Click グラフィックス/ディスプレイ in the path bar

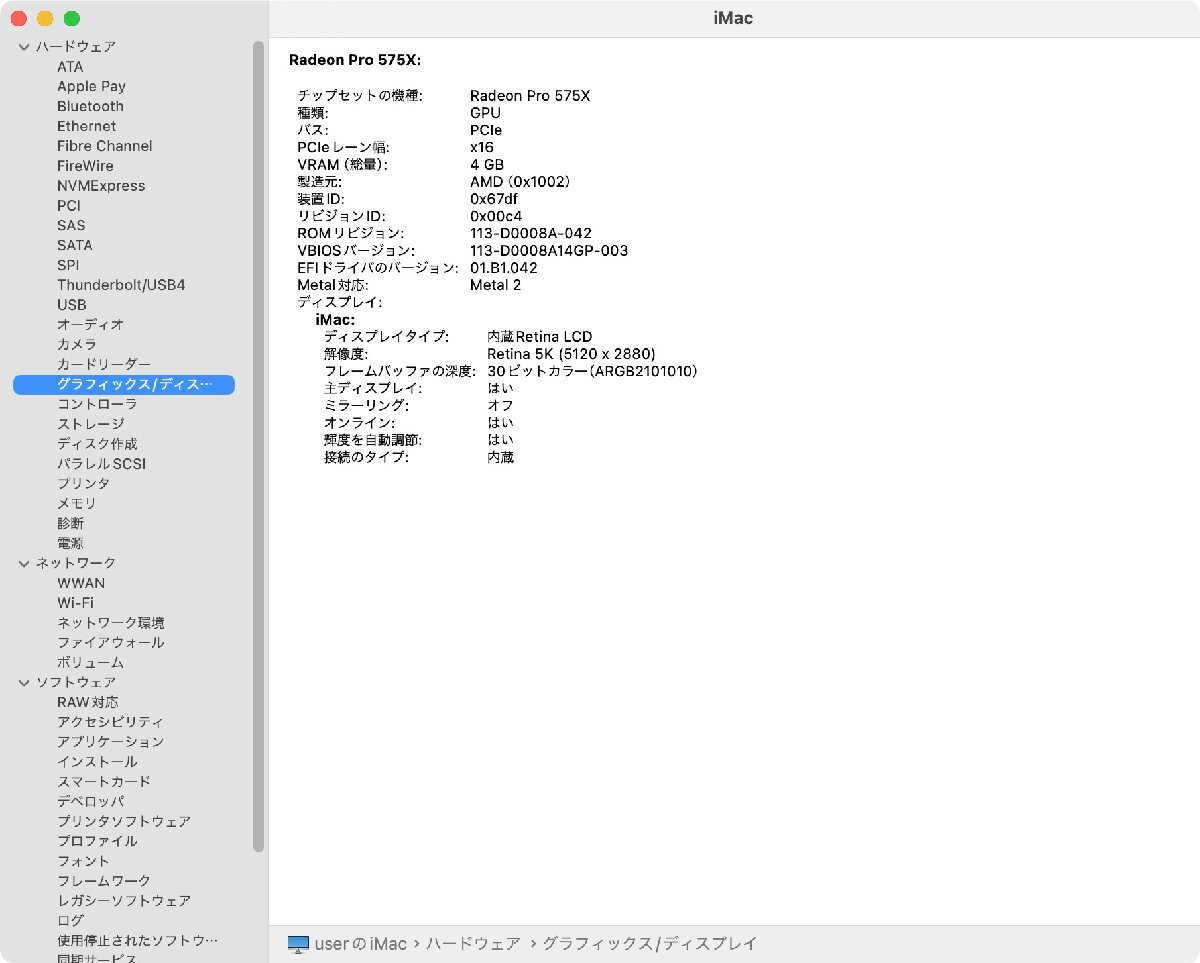pos(649,944)
